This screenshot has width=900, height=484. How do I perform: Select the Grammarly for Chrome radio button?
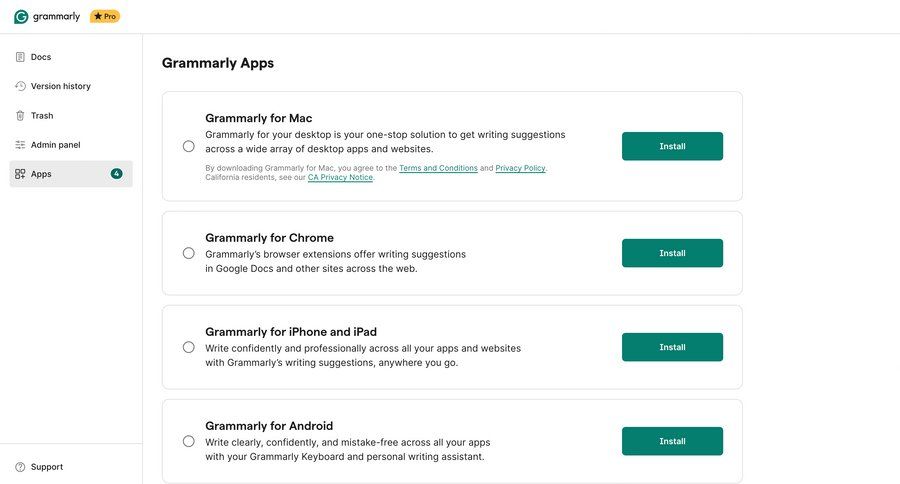(x=188, y=253)
